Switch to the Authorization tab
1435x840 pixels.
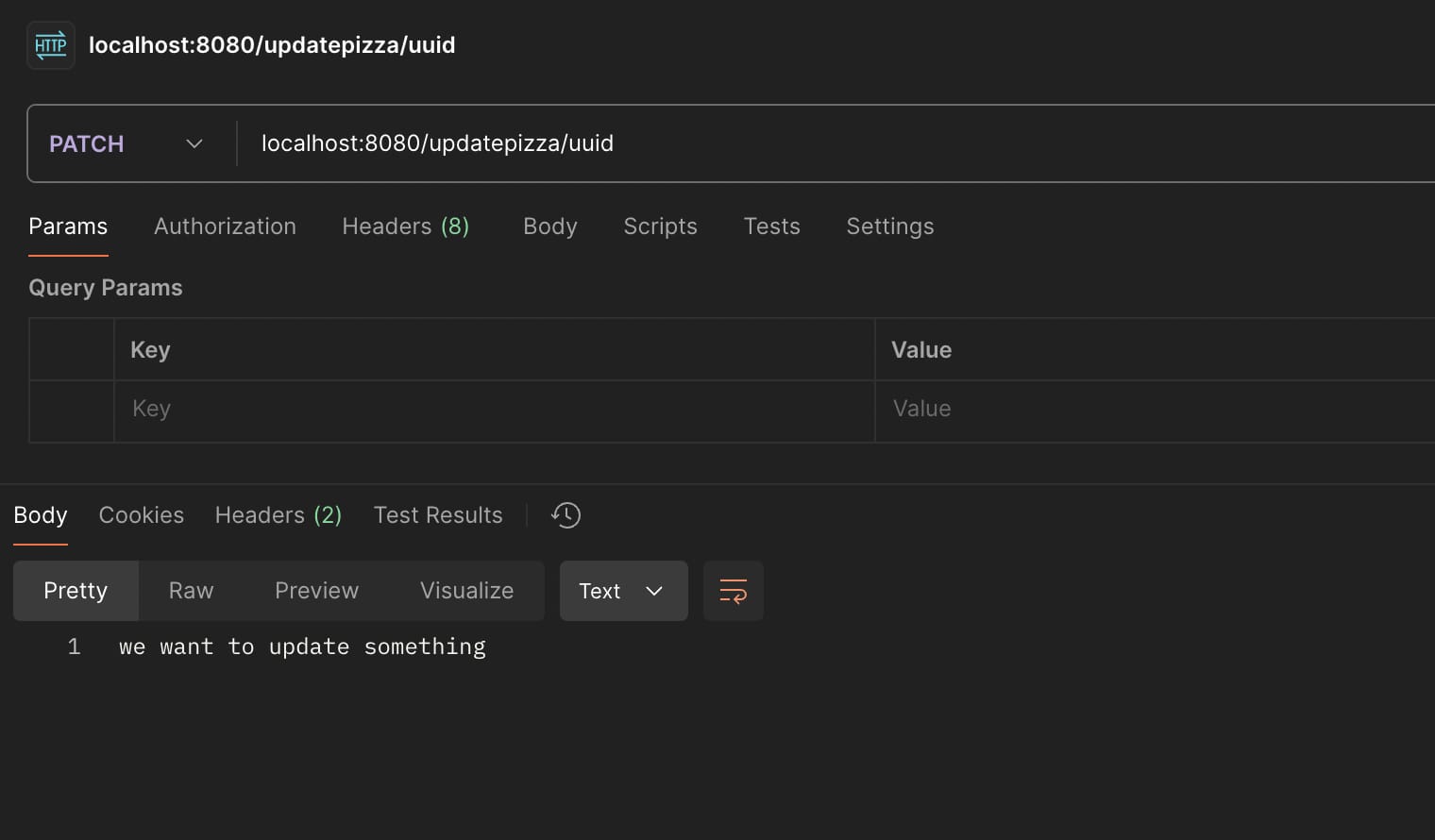pos(225,227)
